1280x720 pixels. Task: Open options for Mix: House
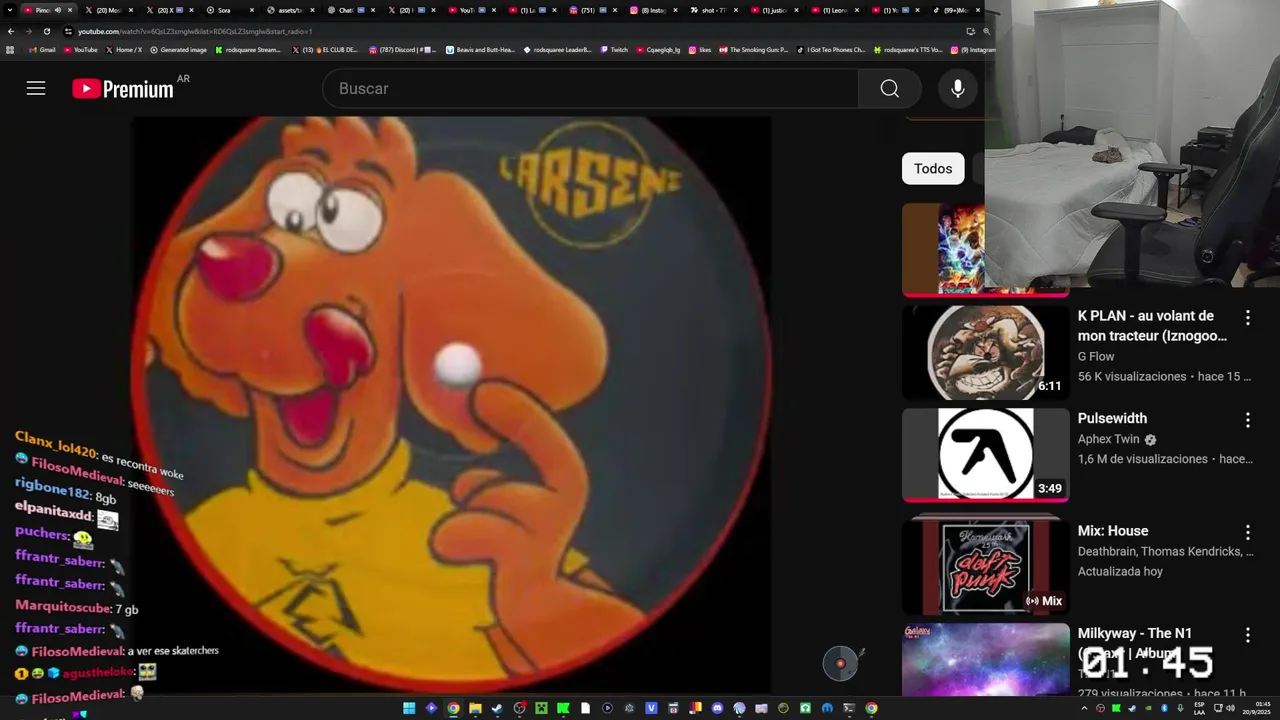pos(1247,532)
